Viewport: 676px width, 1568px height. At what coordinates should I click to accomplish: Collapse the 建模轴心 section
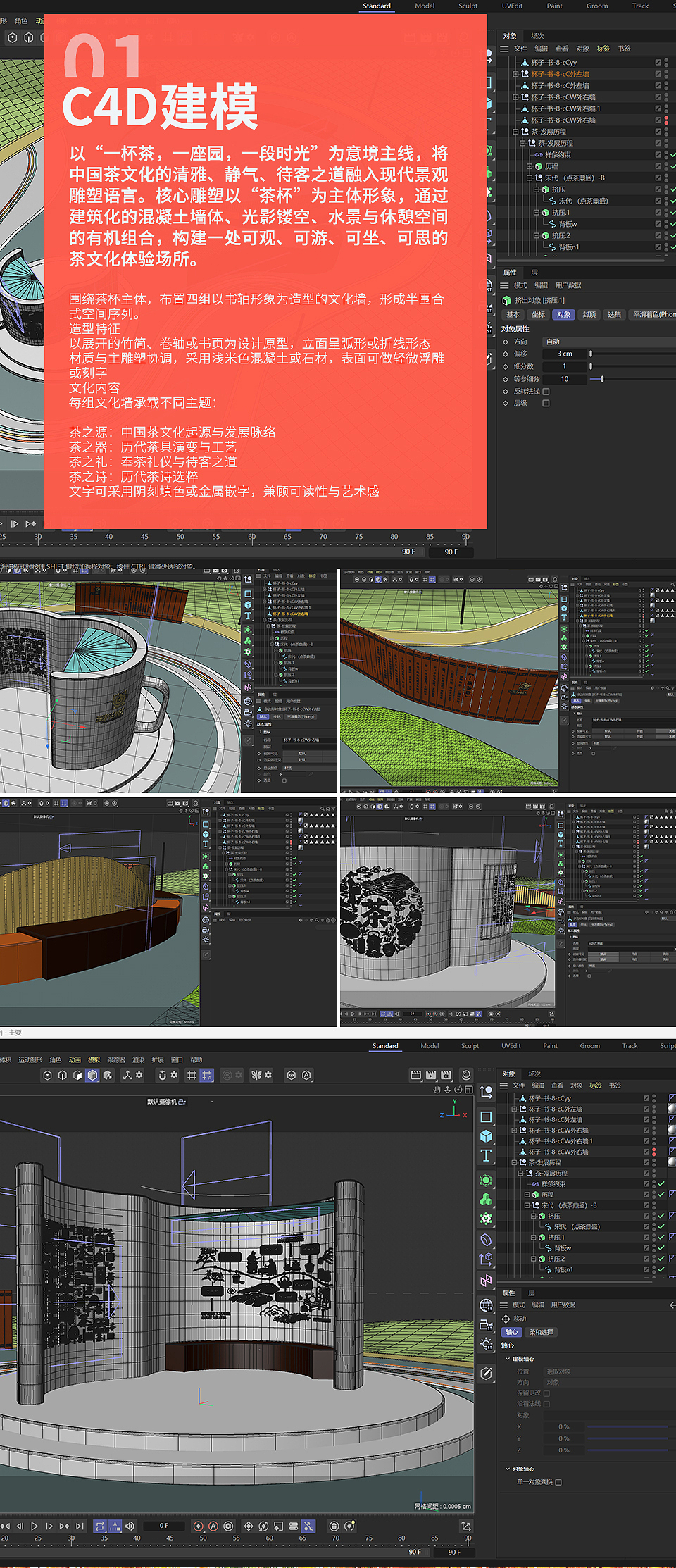pos(508,1359)
